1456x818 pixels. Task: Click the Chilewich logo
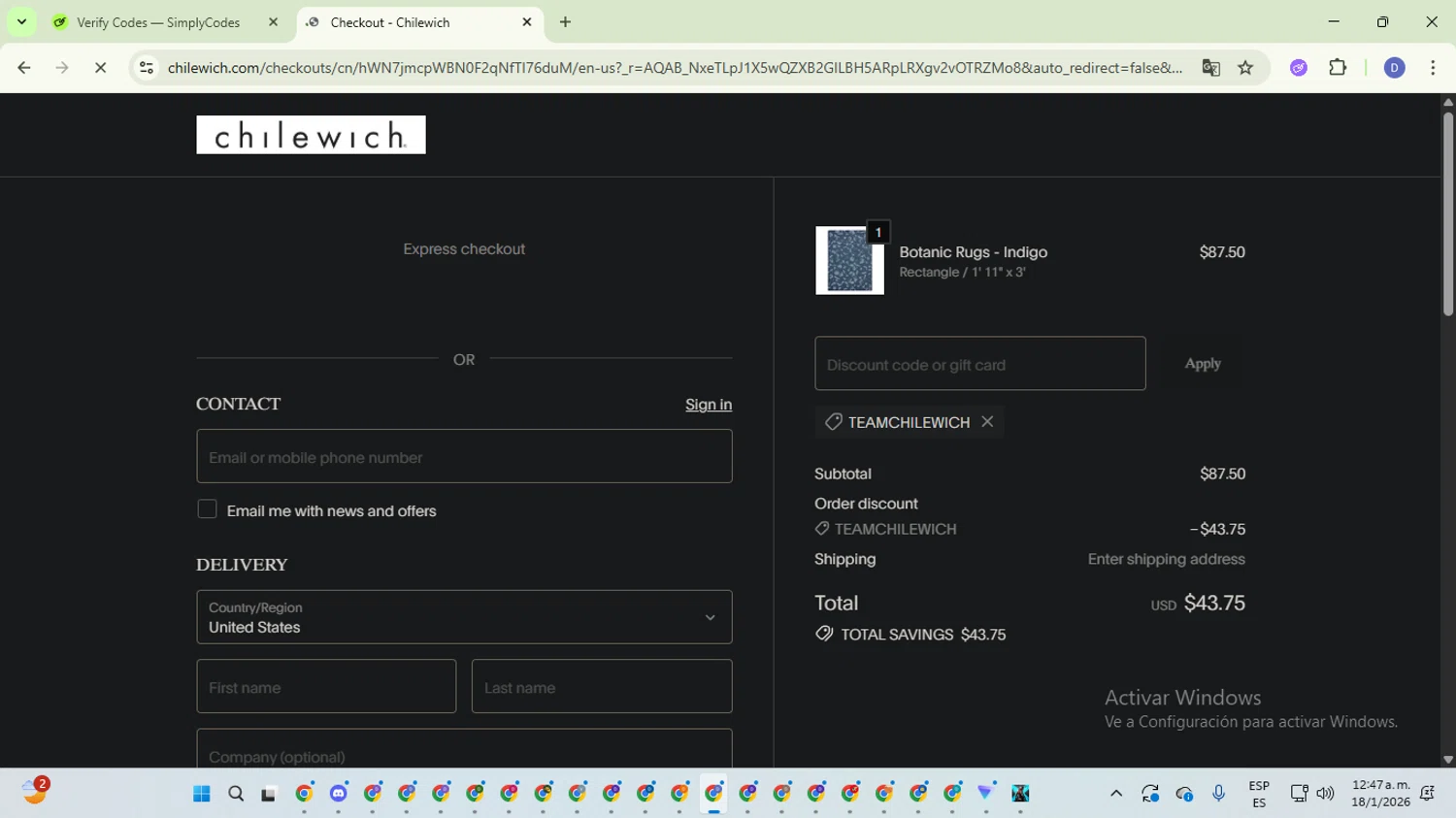tap(311, 135)
